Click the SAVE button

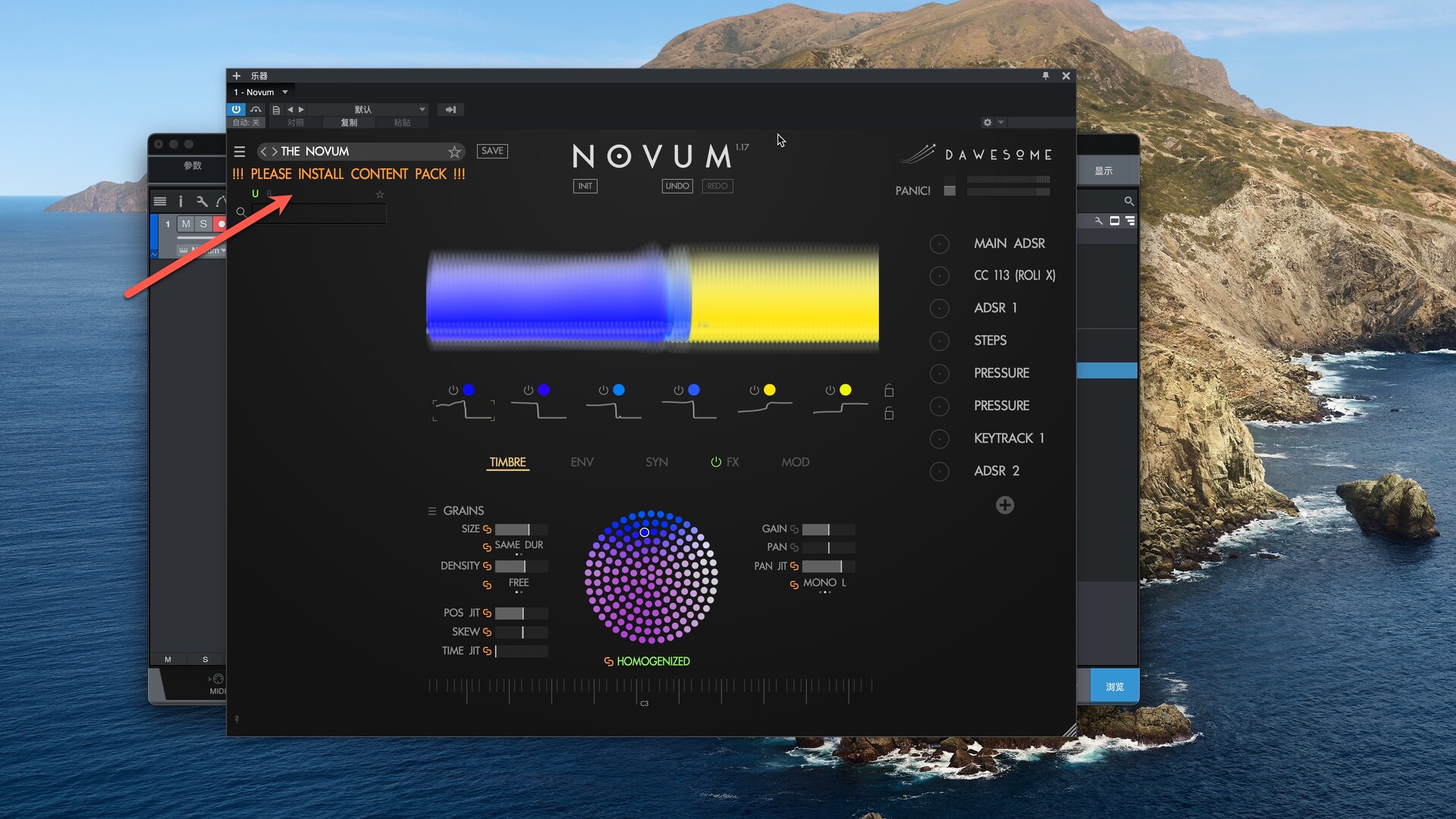click(x=492, y=151)
